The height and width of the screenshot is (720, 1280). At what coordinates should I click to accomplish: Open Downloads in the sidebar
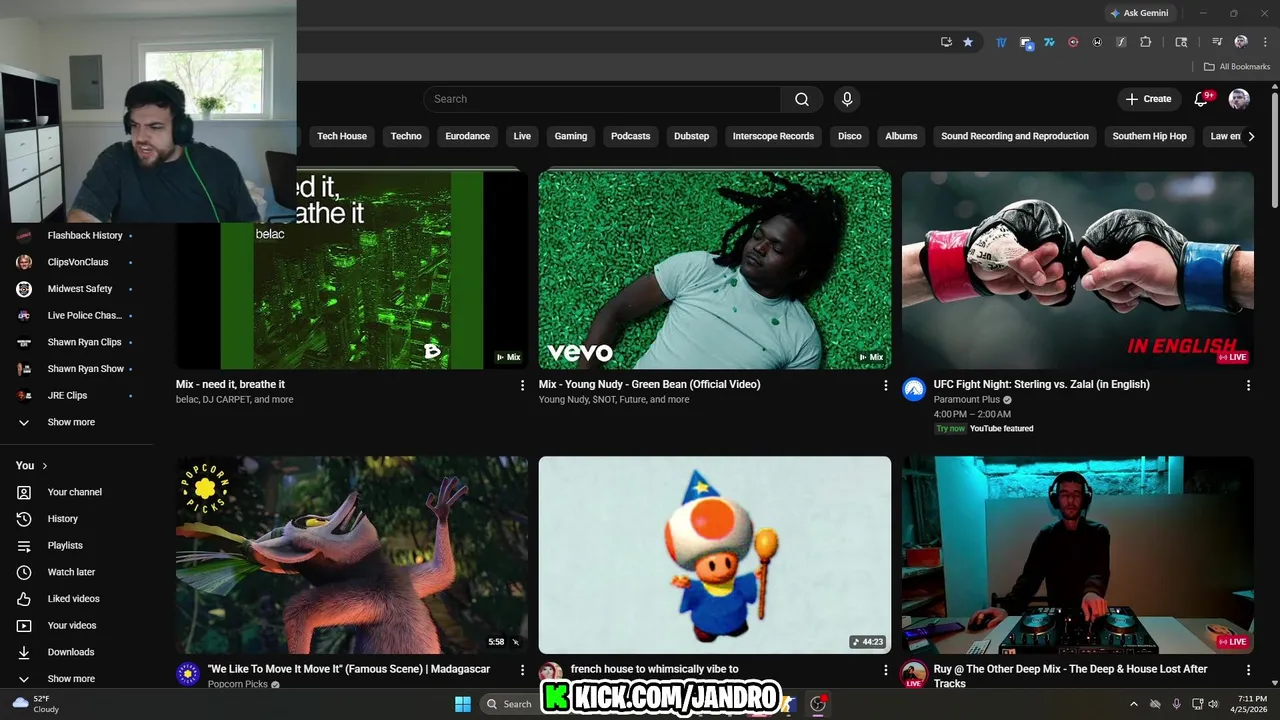coord(71,652)
